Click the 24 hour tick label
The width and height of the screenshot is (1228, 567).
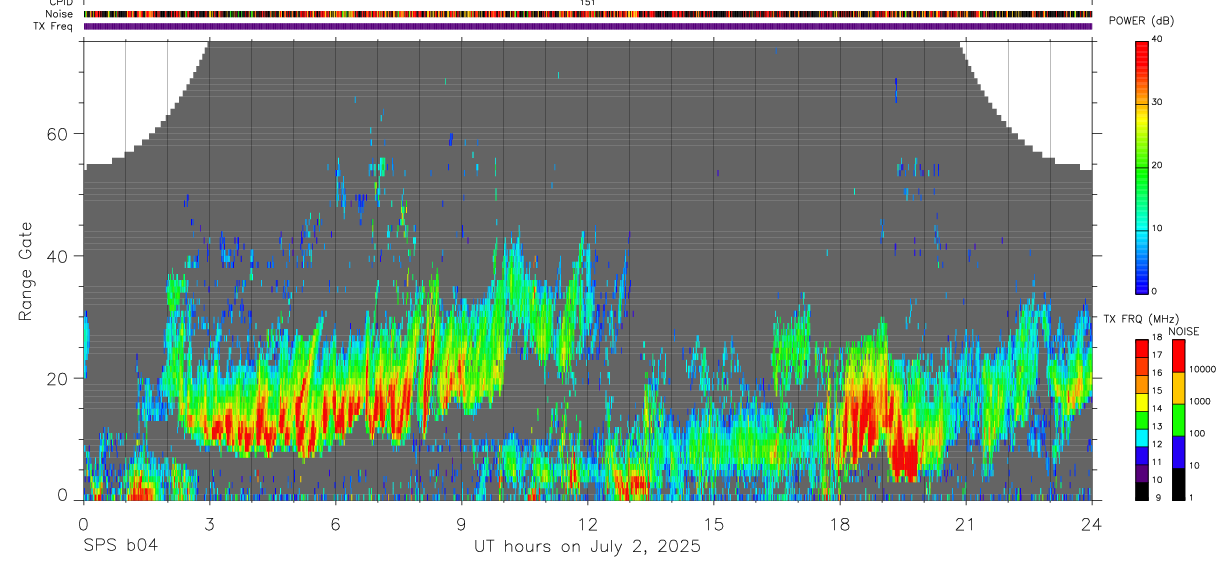coord(1092,523)
